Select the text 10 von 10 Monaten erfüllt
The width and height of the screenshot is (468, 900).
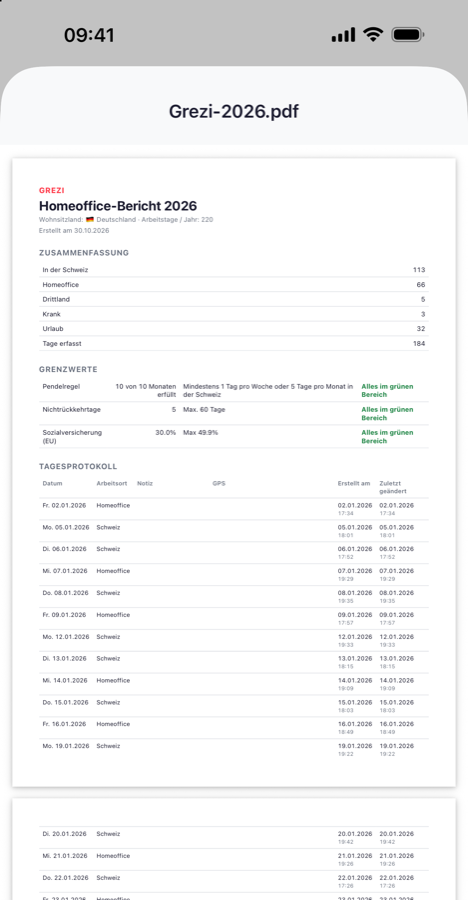[146, 391]
